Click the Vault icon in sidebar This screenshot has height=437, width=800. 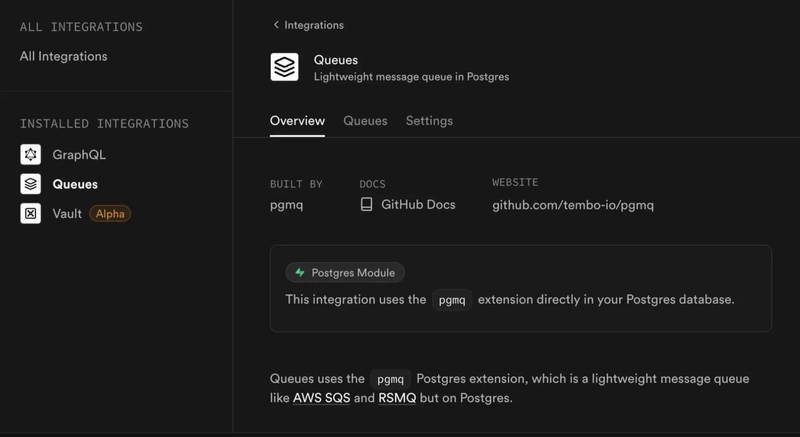(31, 213)
